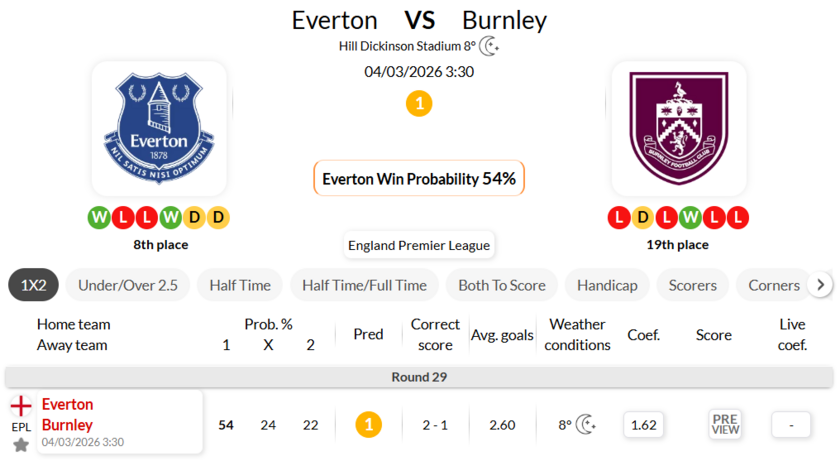Toggle the favorite star for this match
Image resolution: width=840 pixels, height=461 pixels.
pyautogui.click(x=21, y=445)
